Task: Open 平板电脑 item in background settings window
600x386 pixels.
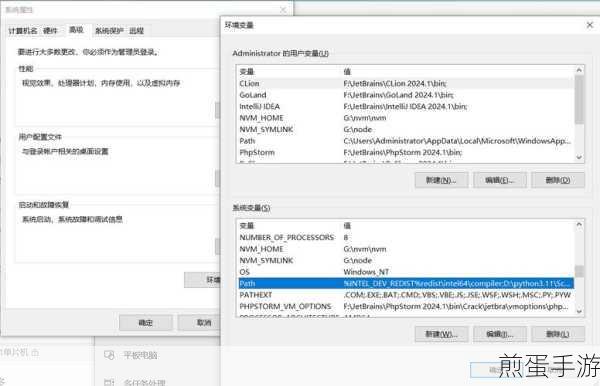Action: [131, 355]
